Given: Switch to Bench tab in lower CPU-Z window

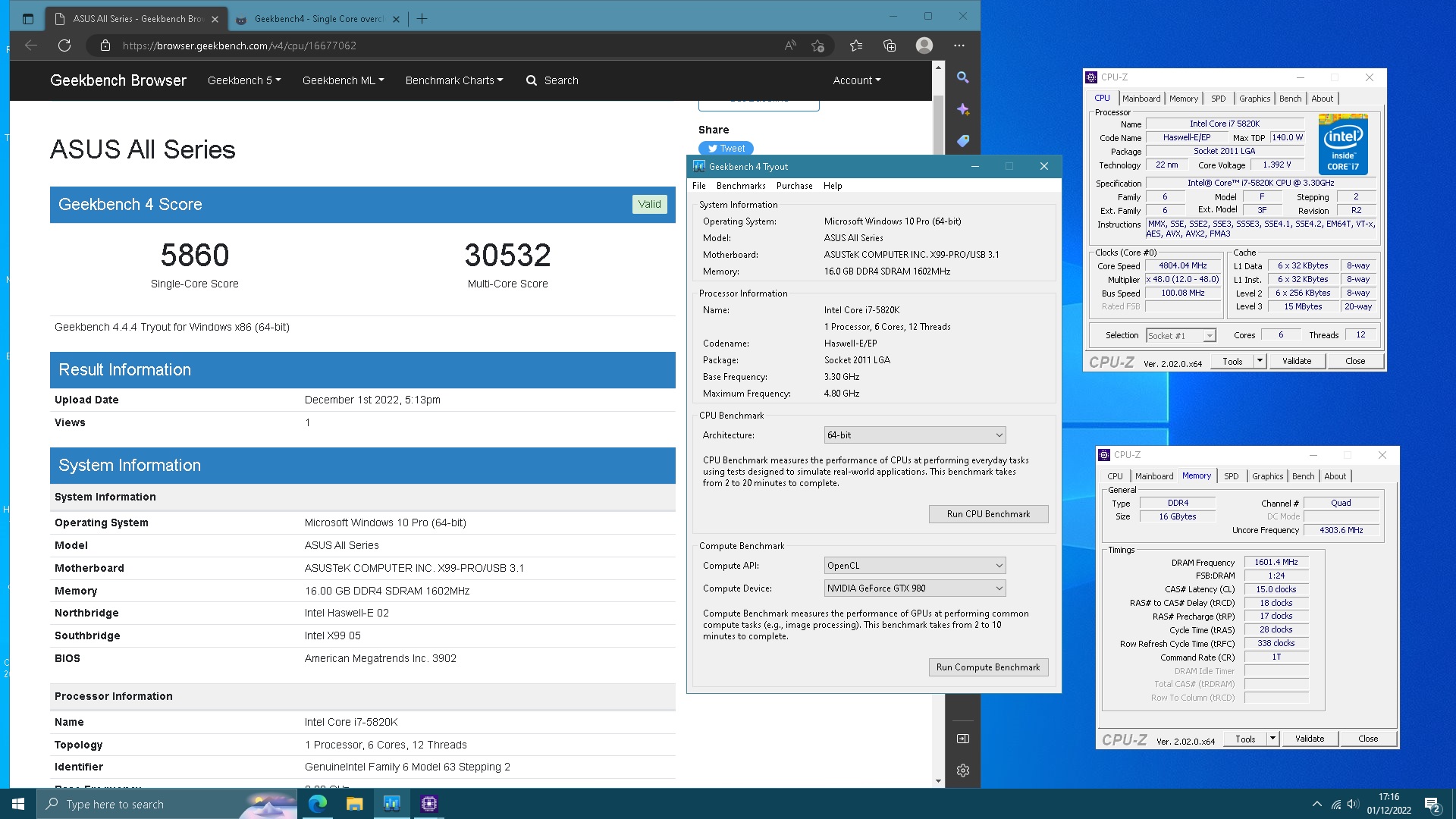Looking at the screenshot, I should [1303, 476].
